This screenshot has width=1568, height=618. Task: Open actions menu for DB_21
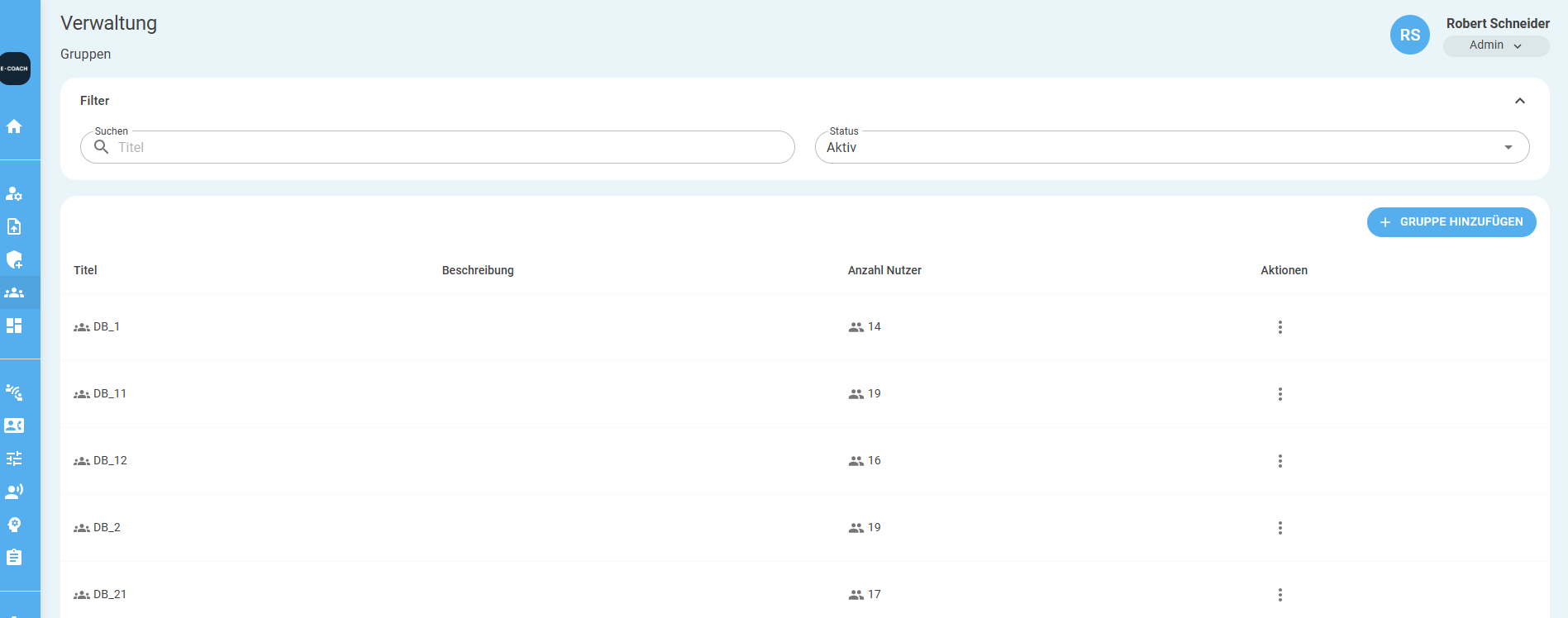pos(1280,595)
